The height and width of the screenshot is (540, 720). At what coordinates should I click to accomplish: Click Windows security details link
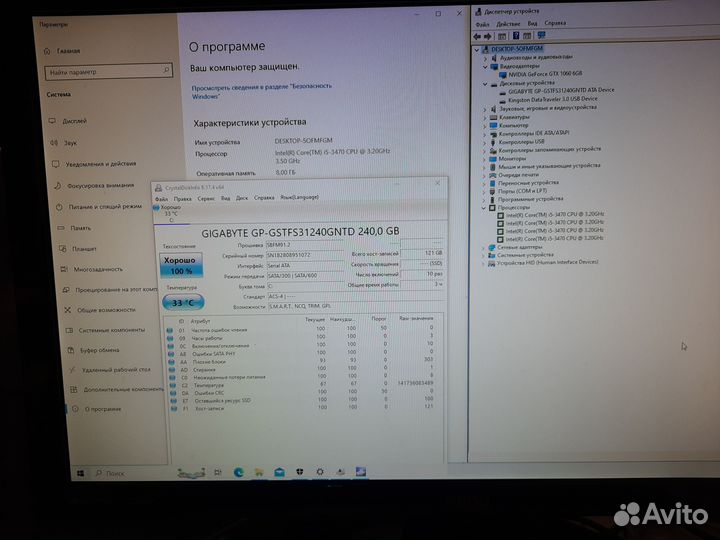tap(261, 91)
